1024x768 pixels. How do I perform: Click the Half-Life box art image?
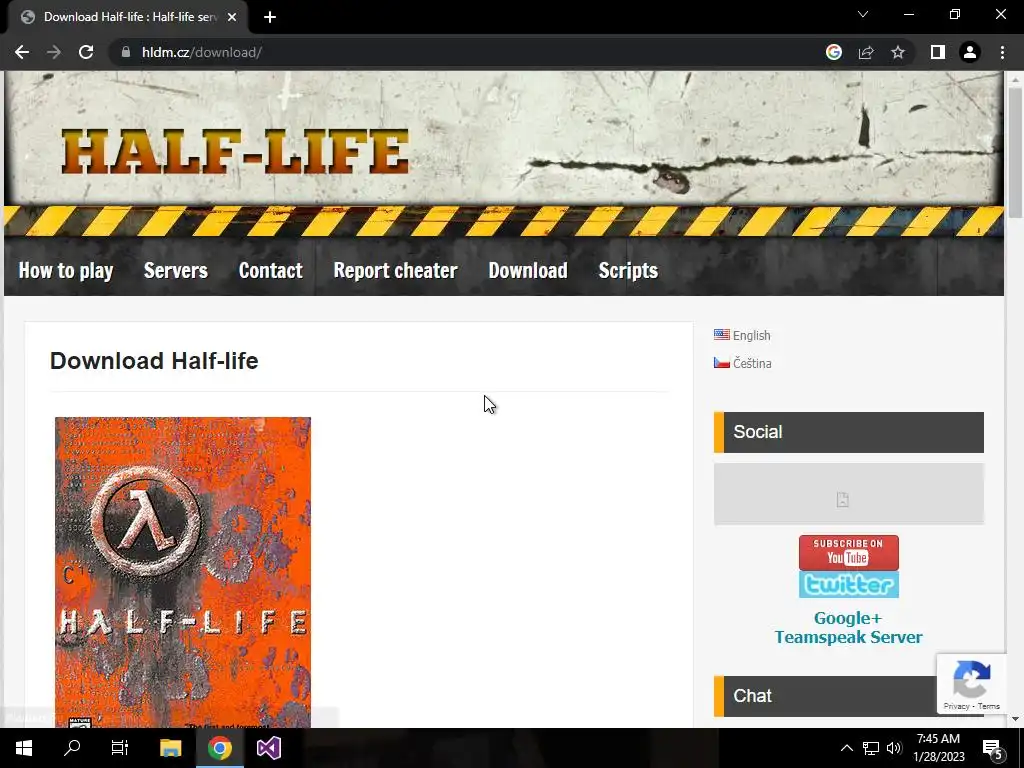point(183,572)
